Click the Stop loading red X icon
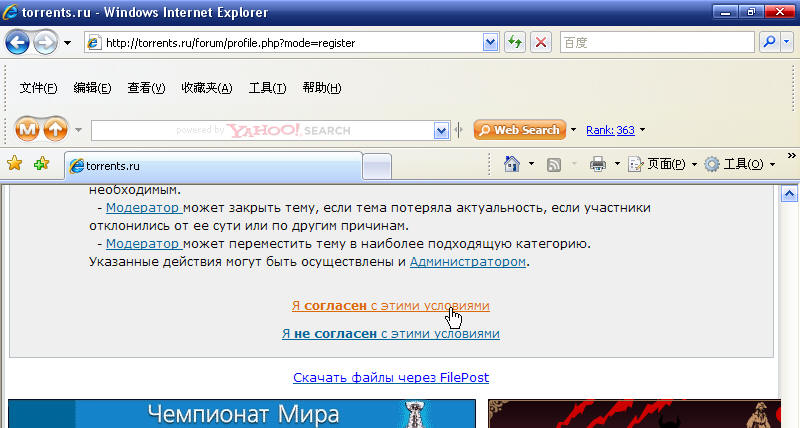The width and height of the screenshot is (800, 428). click(541, 42)
